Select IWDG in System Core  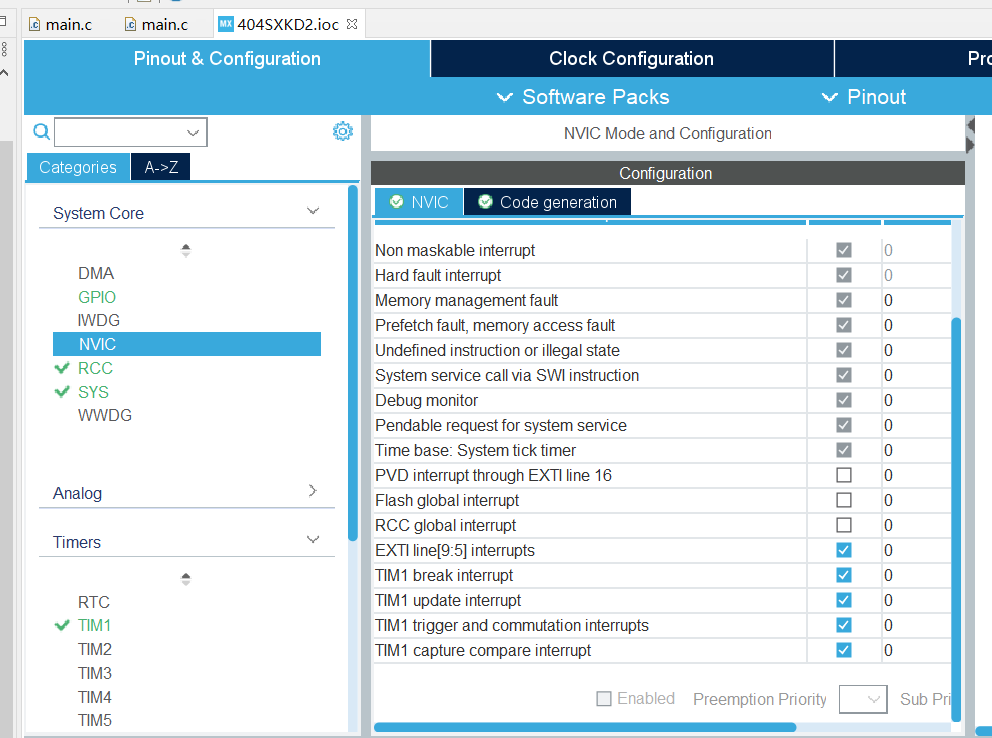98,321
